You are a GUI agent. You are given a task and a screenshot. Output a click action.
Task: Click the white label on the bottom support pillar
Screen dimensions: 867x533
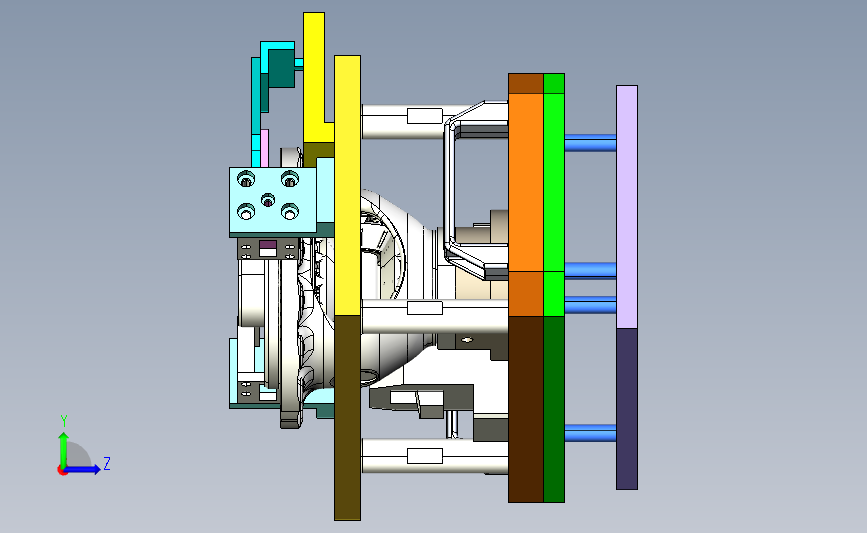(425, 456)
